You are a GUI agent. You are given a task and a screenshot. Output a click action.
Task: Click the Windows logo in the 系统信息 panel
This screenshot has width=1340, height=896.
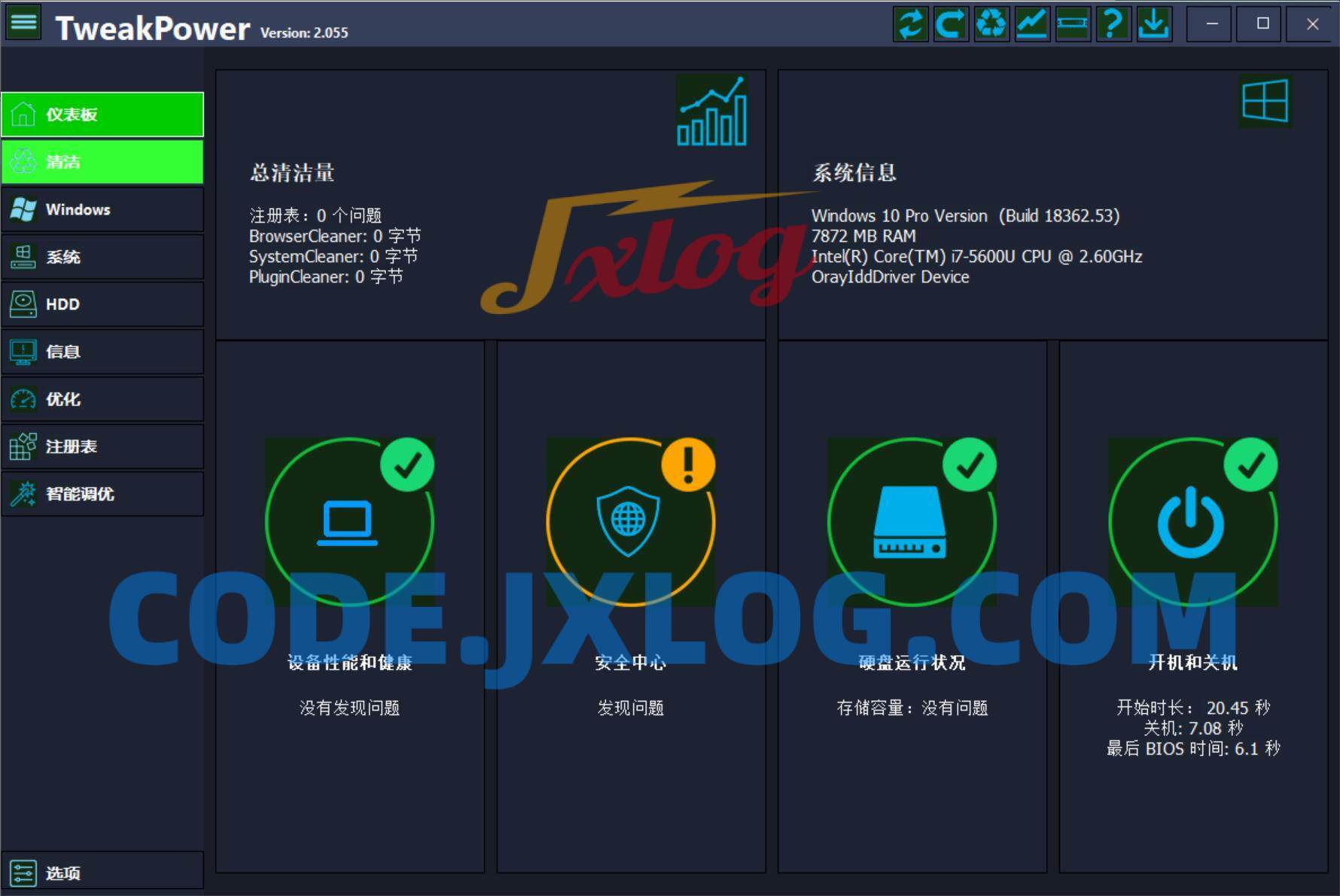tap(1265, 102)
